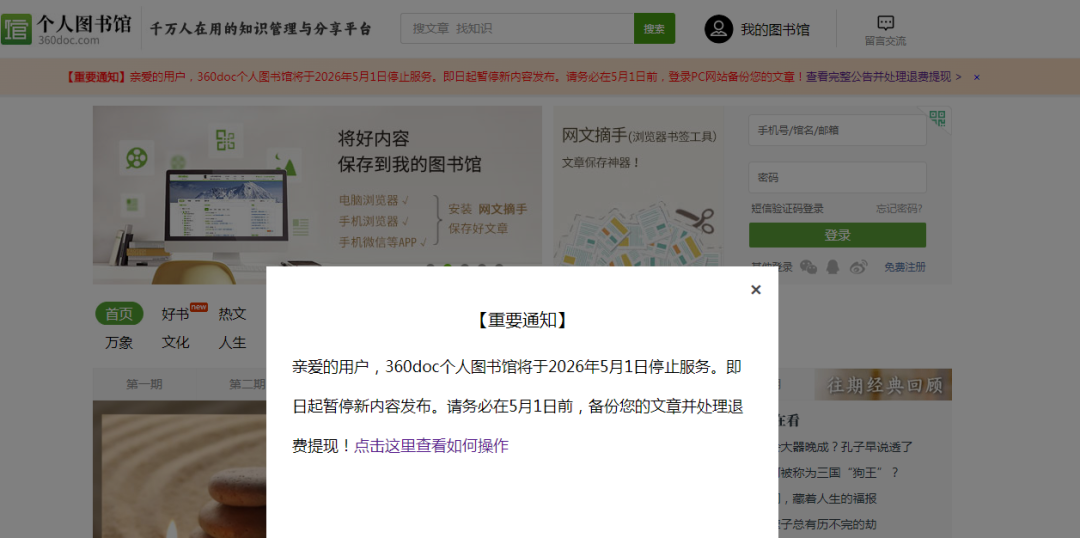Viewport: 1080px width, 538px height.
Task: Switch to QR code login icon
Action: 937,119
